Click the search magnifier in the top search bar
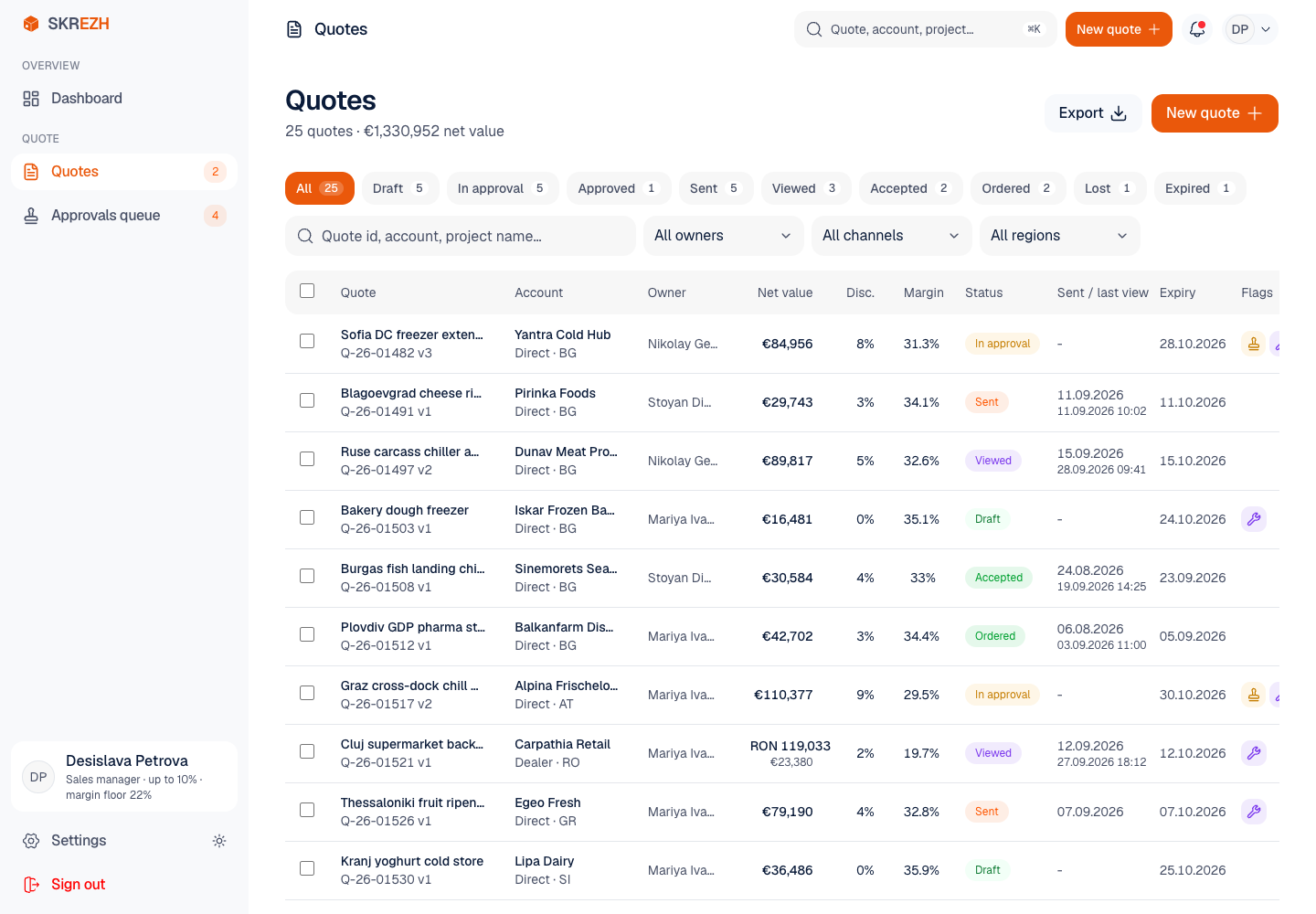This screenshot has height=914, width=1316. click(814, 29)
